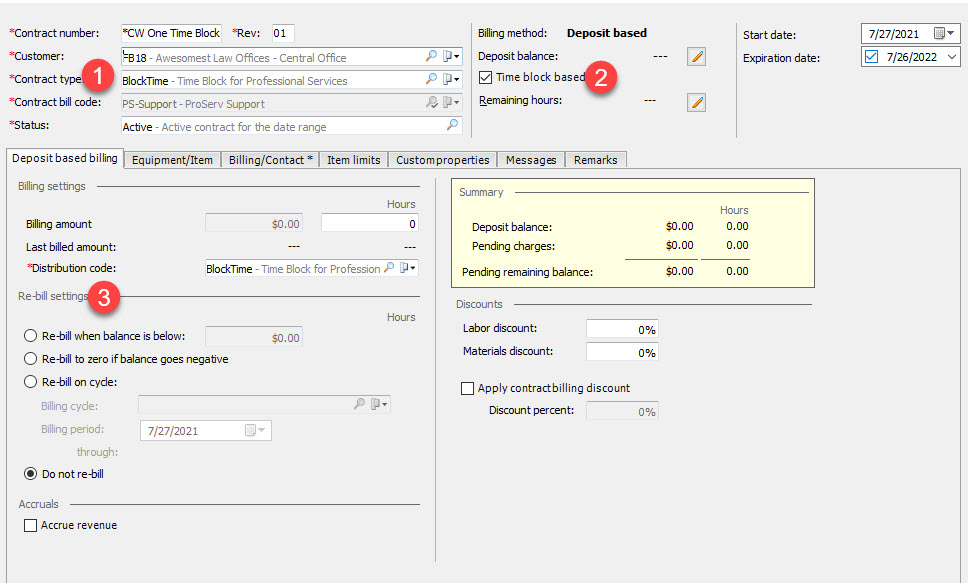Screen dimensions: 968x583
Task: Search Contract type with magnifier icon
Action: coord(432,79)
